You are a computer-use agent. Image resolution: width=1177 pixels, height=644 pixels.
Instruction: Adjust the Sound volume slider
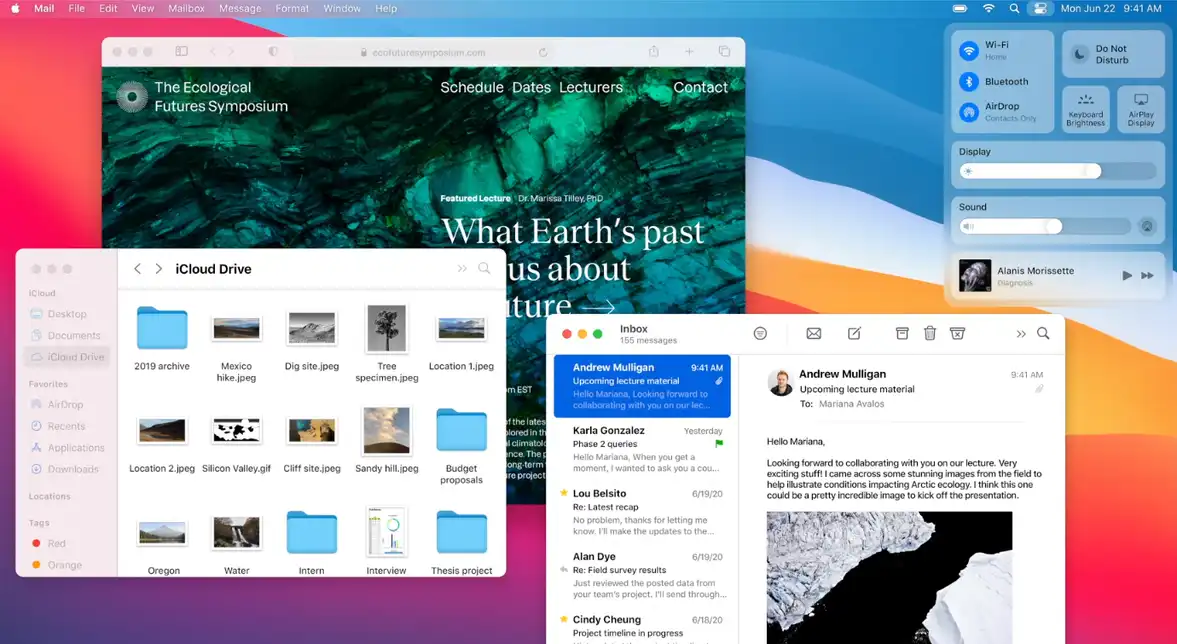[x=1044, y=226]
